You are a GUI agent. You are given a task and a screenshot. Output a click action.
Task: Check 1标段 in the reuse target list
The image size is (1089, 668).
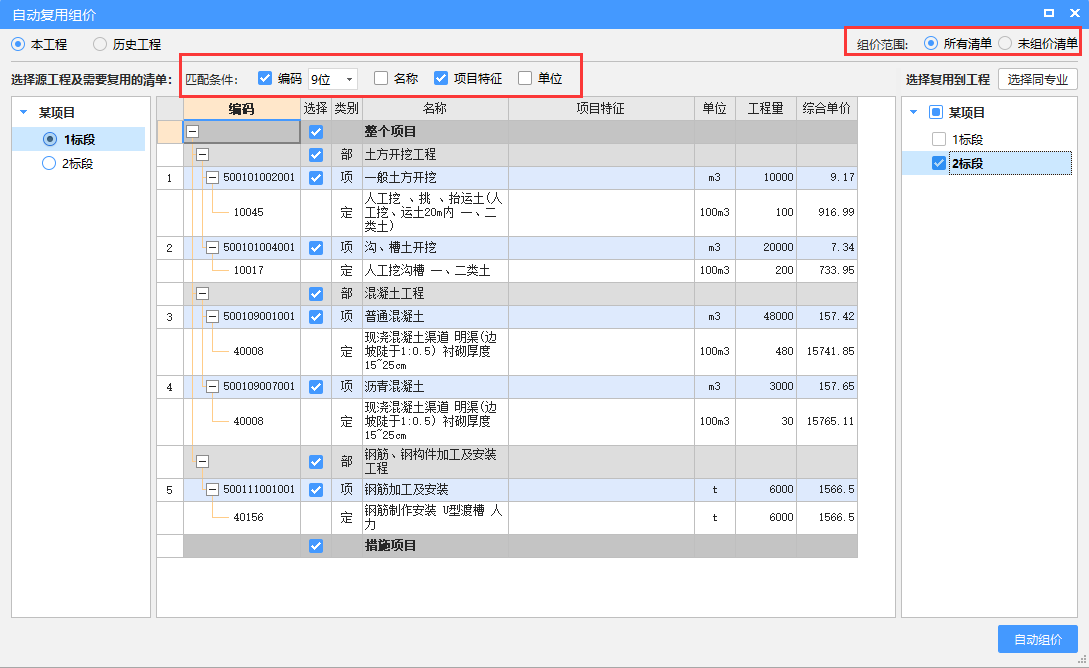coord(938,140)
